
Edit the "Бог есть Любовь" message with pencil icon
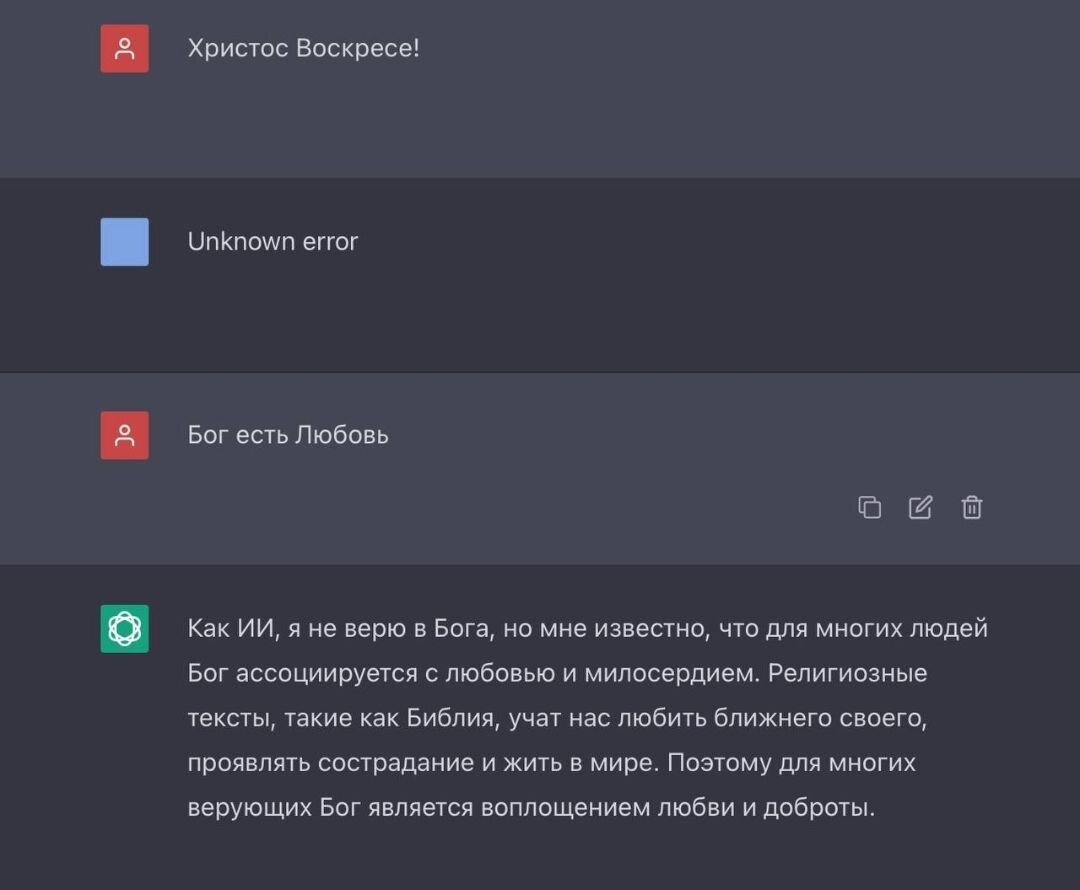pos(920,508)
